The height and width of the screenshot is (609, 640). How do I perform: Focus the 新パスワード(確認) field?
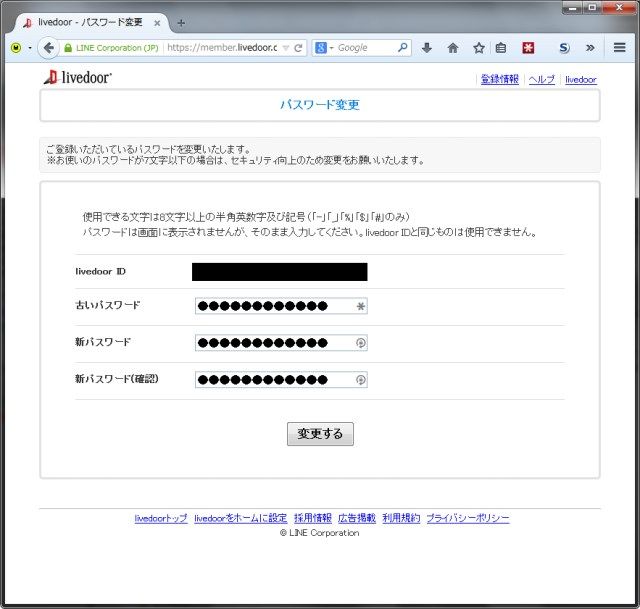281,380
